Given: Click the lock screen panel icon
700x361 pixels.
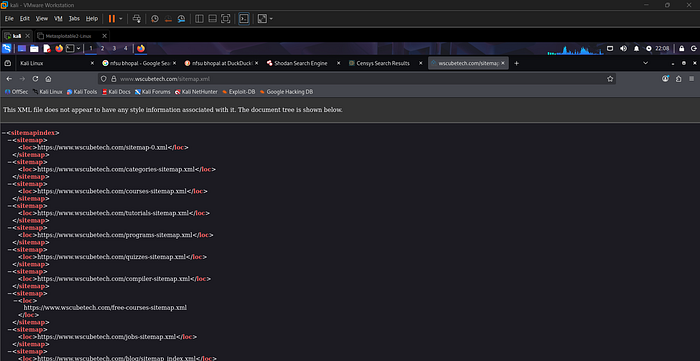Looking at the screenshot, I should point(682,48).
